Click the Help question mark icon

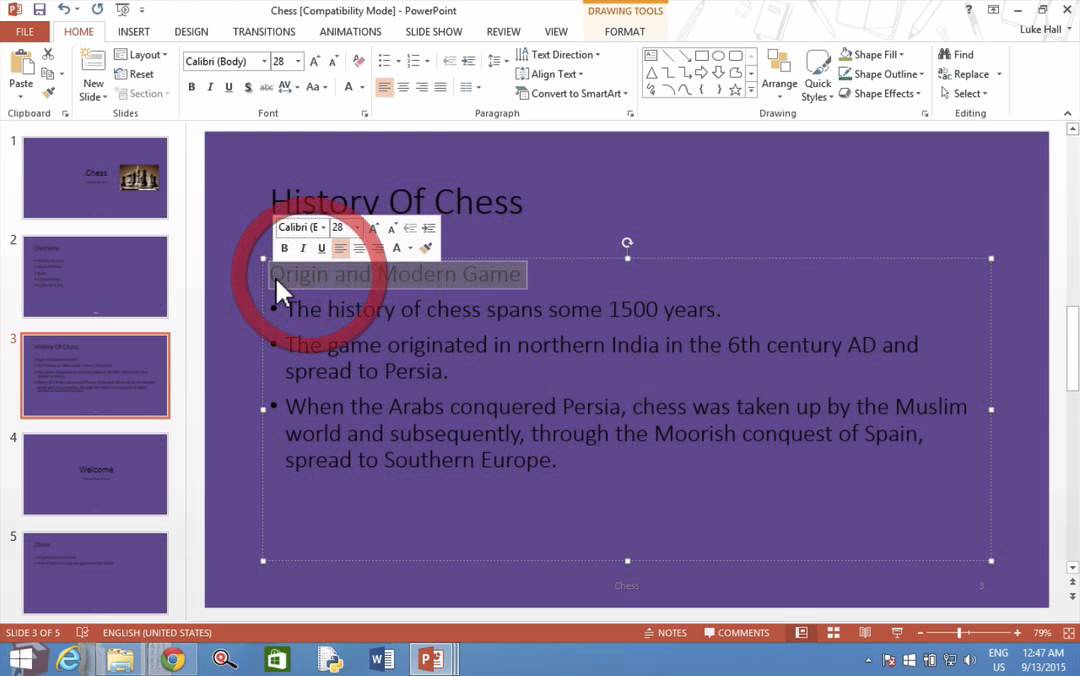[x=968, y=10]
